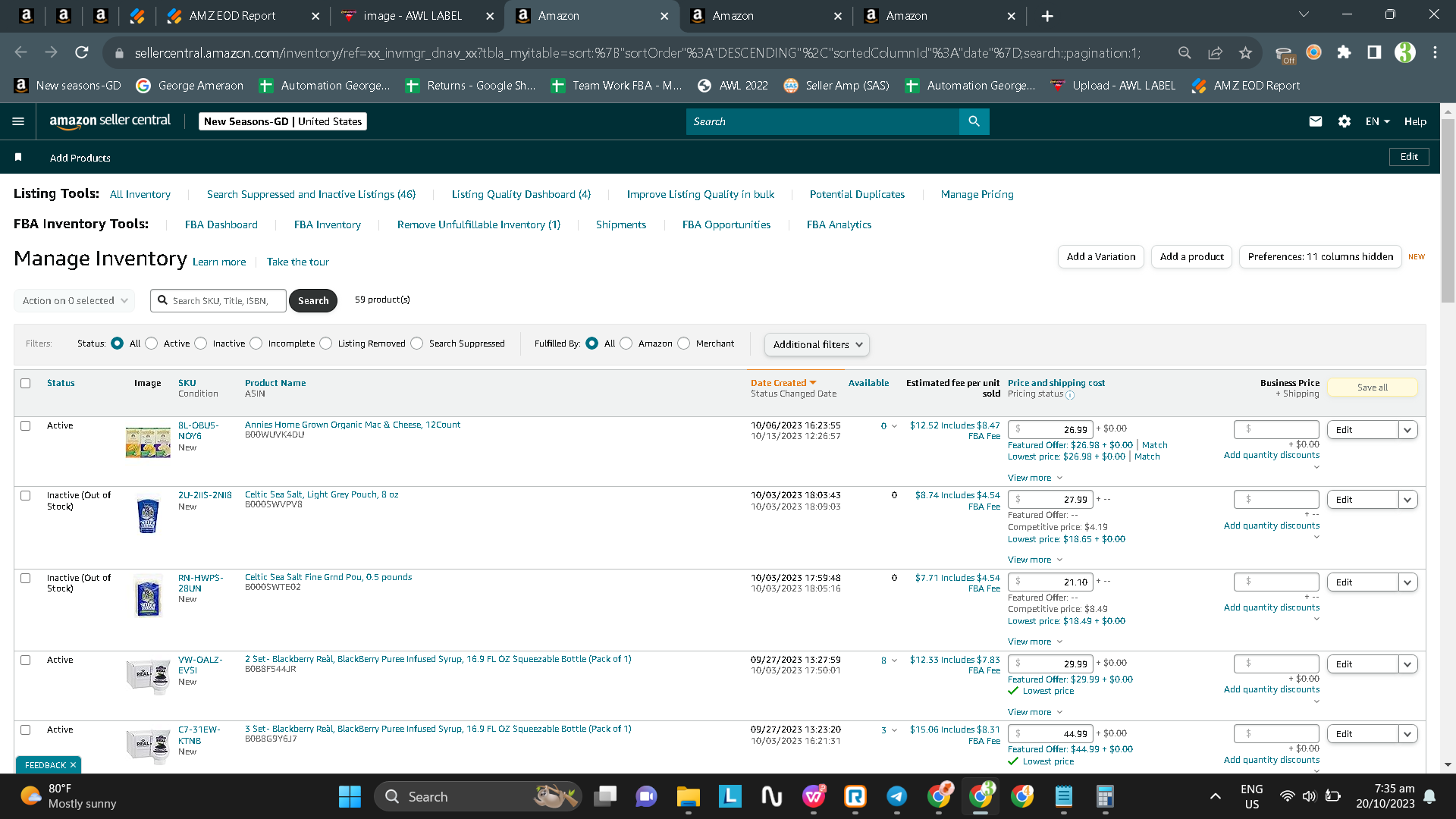Check the Celtic Sea Salt Light Grey Pouch row
This screenshot has height=819, width=1456.
[x=26, y=495]
